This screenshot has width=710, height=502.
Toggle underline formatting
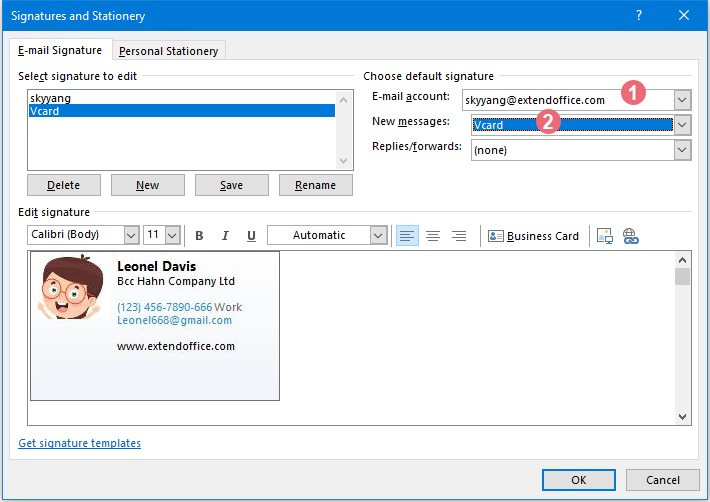coord(251,235)
